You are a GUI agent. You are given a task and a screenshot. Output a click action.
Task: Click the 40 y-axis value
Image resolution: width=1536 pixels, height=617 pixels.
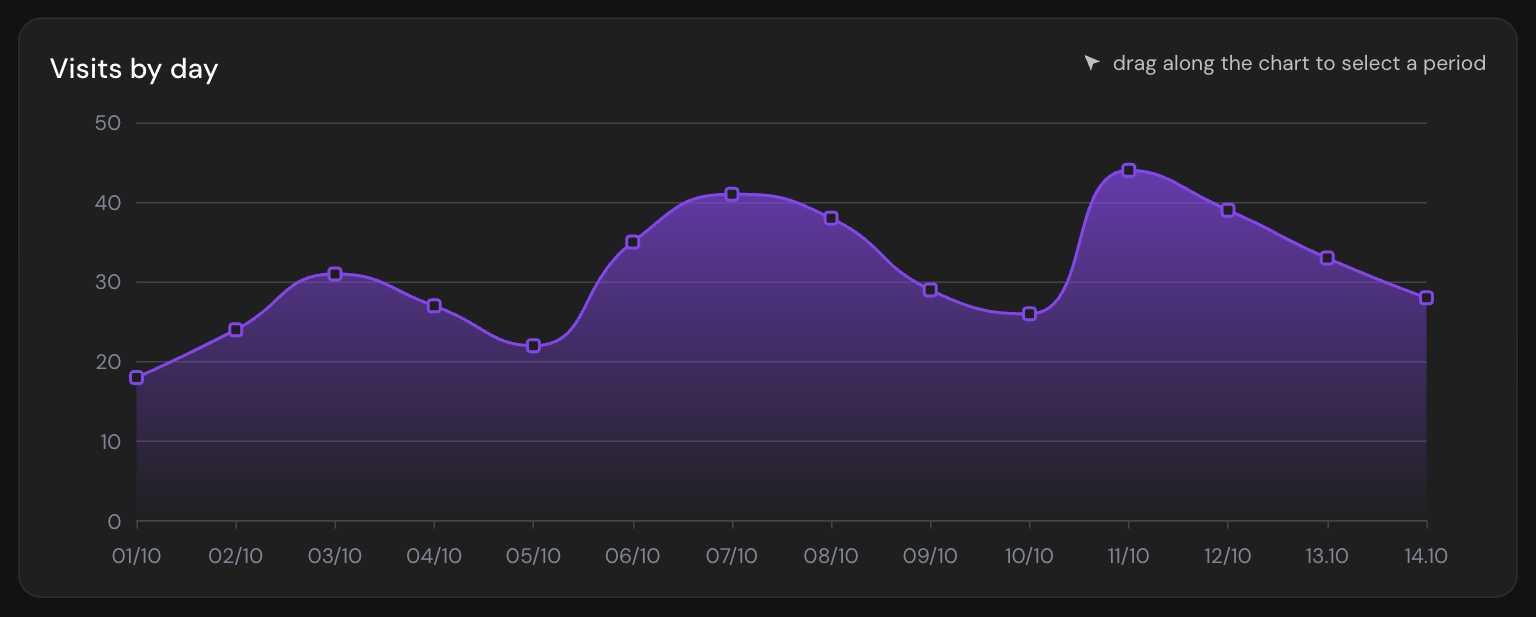click(x=108, y=203)
